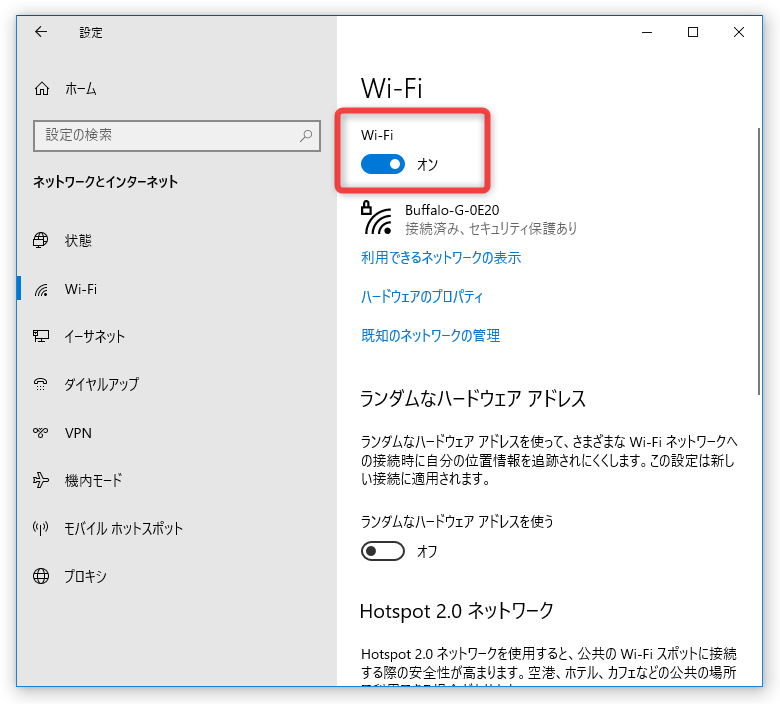Maximize the 設定 window
The height and width of the screenshot is (704, 780).
[692, 32]
